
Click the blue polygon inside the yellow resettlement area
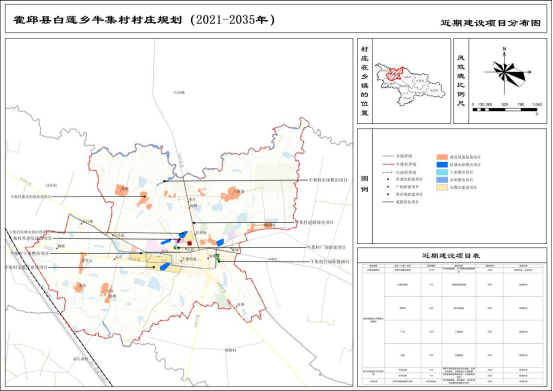[x=164, y=267]
